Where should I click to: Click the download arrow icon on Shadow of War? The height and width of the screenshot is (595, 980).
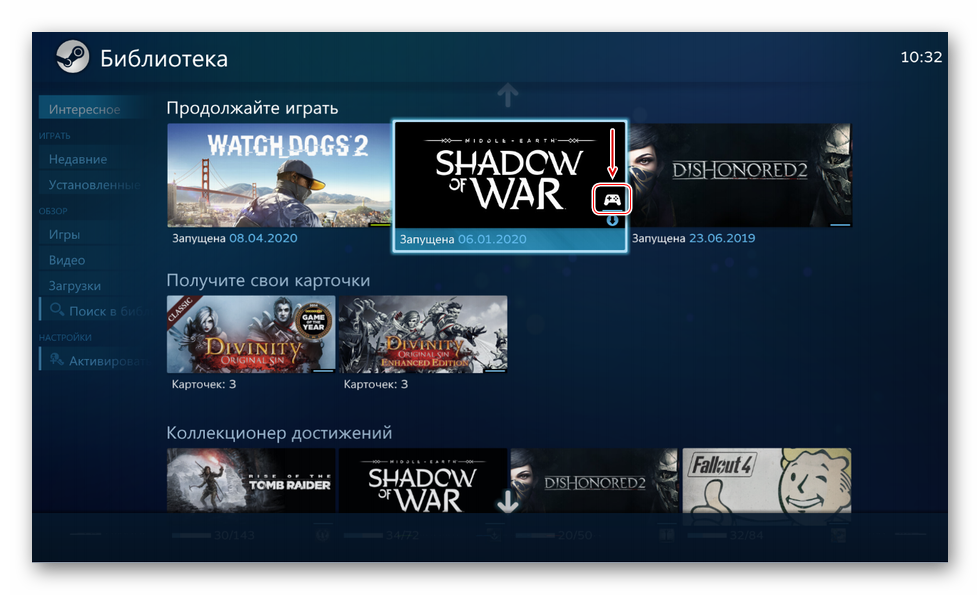[612, 220]
